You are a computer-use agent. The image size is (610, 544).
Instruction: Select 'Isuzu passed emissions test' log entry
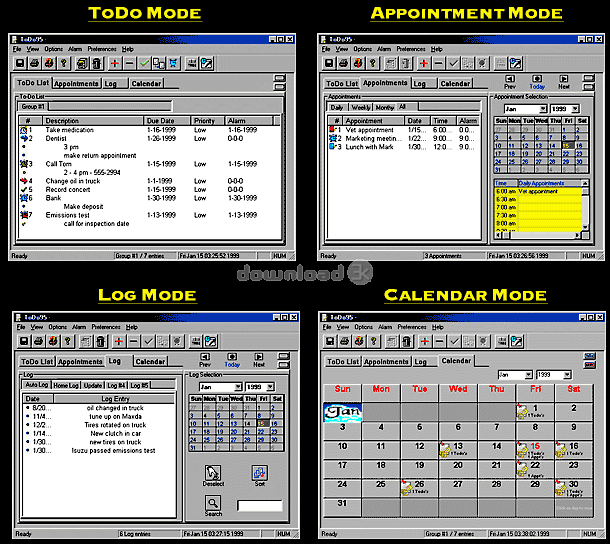coord(99,451)
